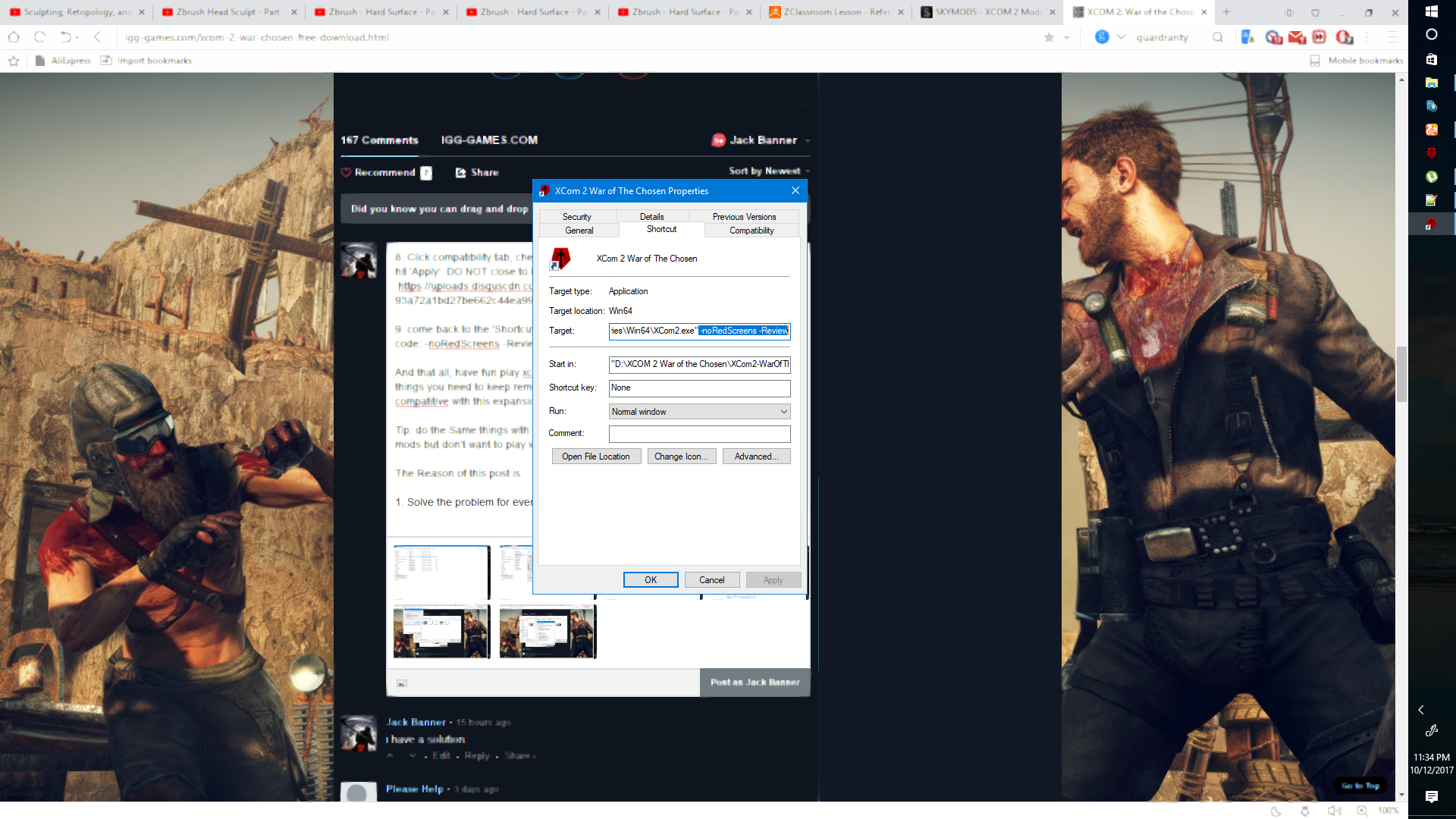Open the browser hamburger menu
This screenshot has height=819, width=1456.
tap(1393, 37)
